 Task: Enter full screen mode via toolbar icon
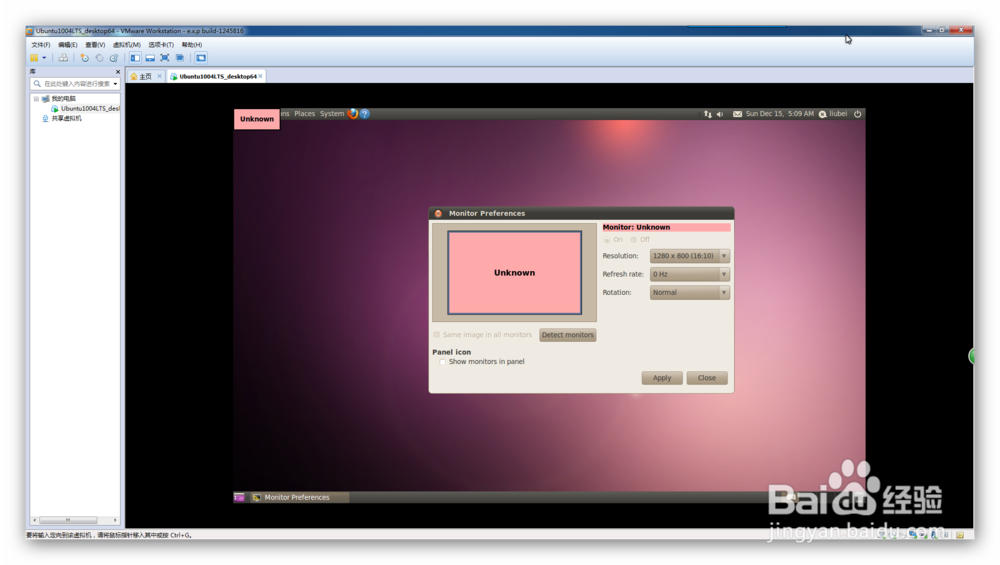tap(165, 57)
